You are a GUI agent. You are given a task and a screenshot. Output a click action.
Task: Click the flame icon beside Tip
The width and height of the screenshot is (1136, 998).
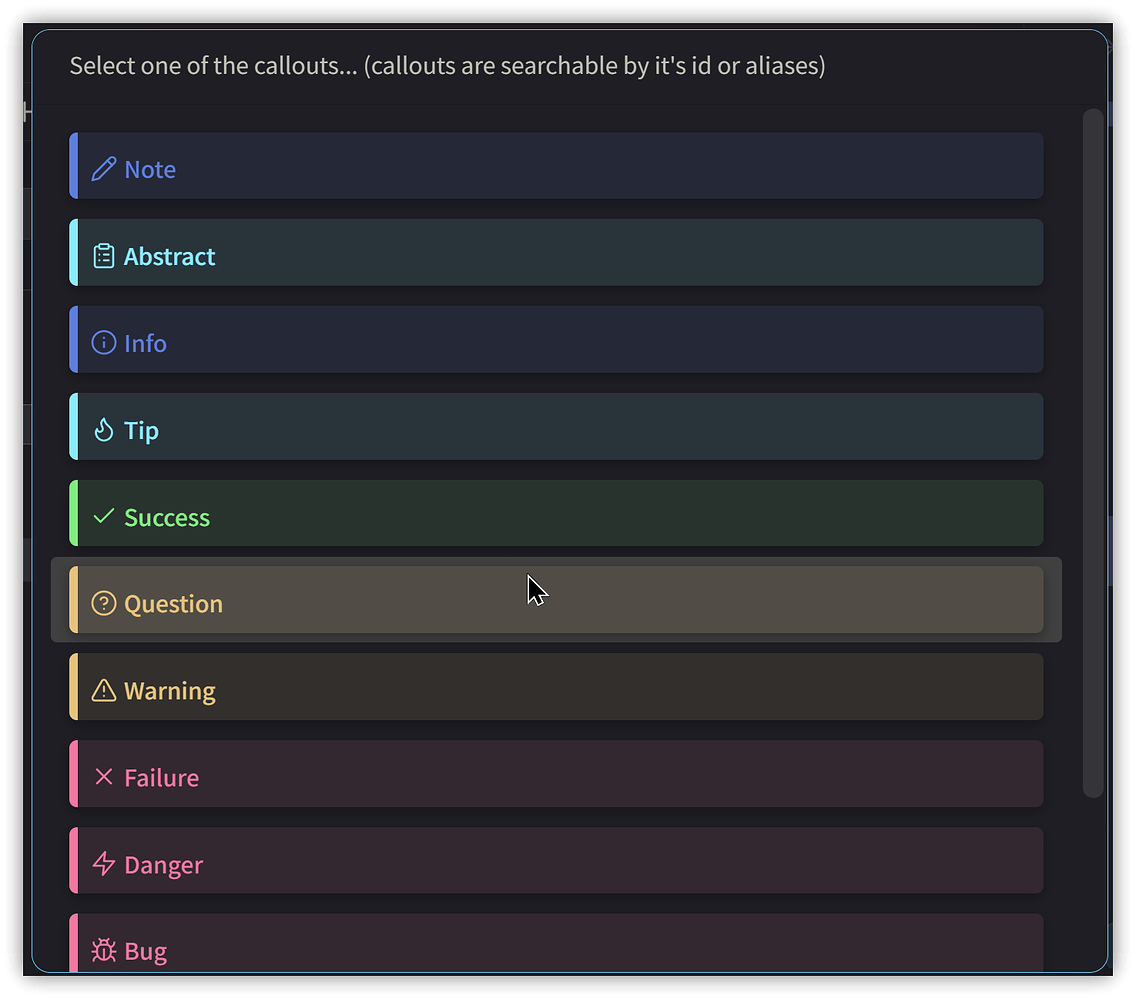coord(103,430)
